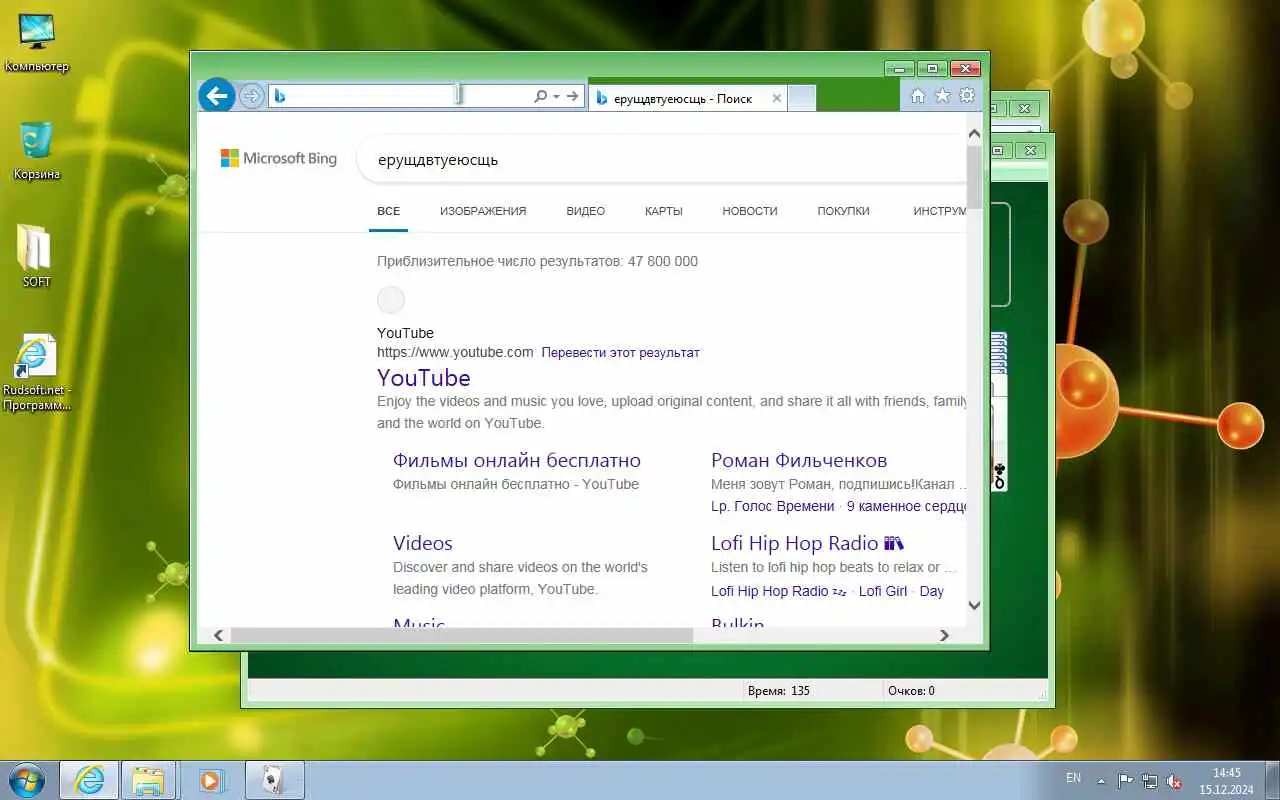
Task: Click the Microsoft Bing logo
Action: click(279, 158)
